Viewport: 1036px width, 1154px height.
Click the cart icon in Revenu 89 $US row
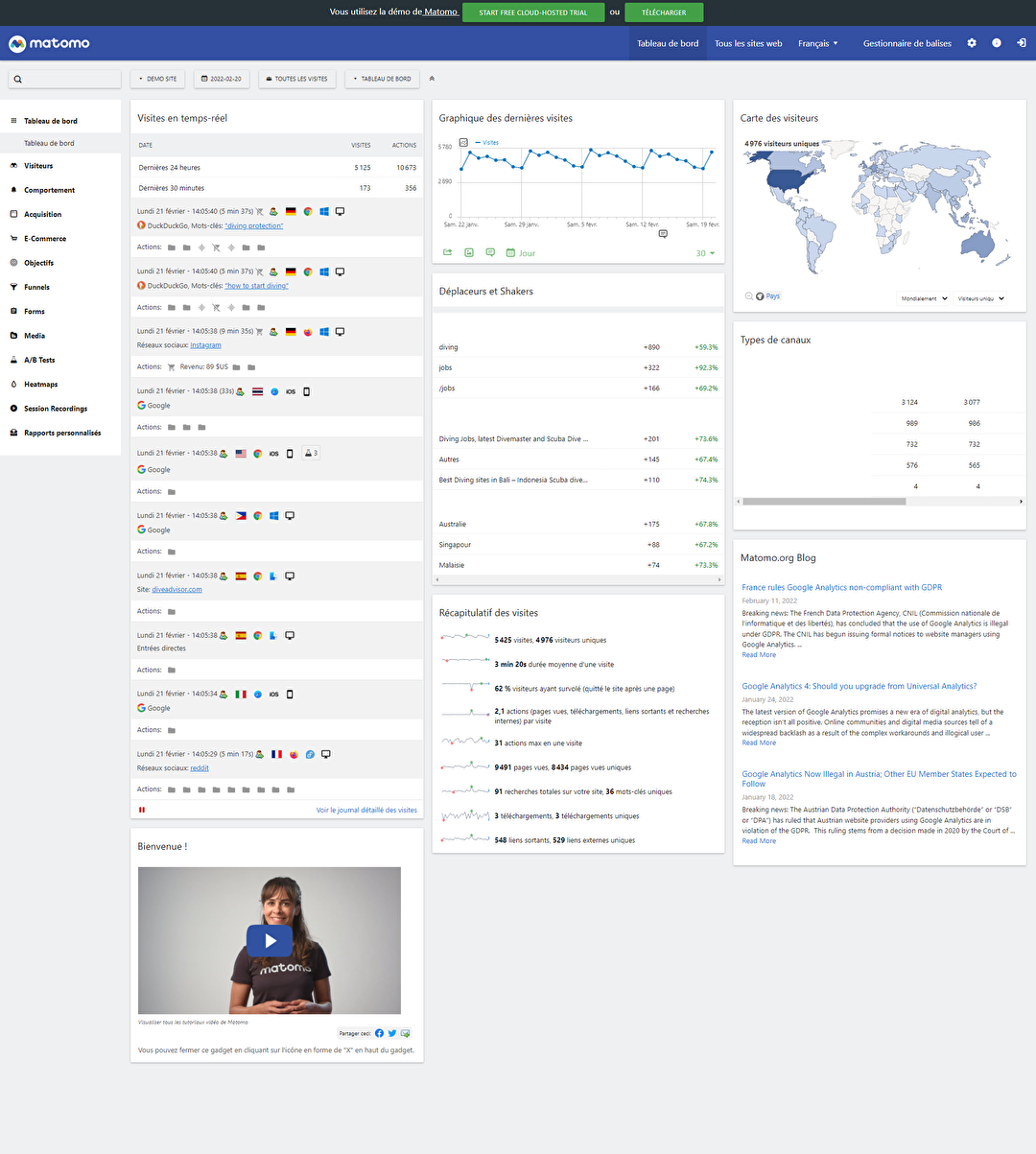[171, 366]
